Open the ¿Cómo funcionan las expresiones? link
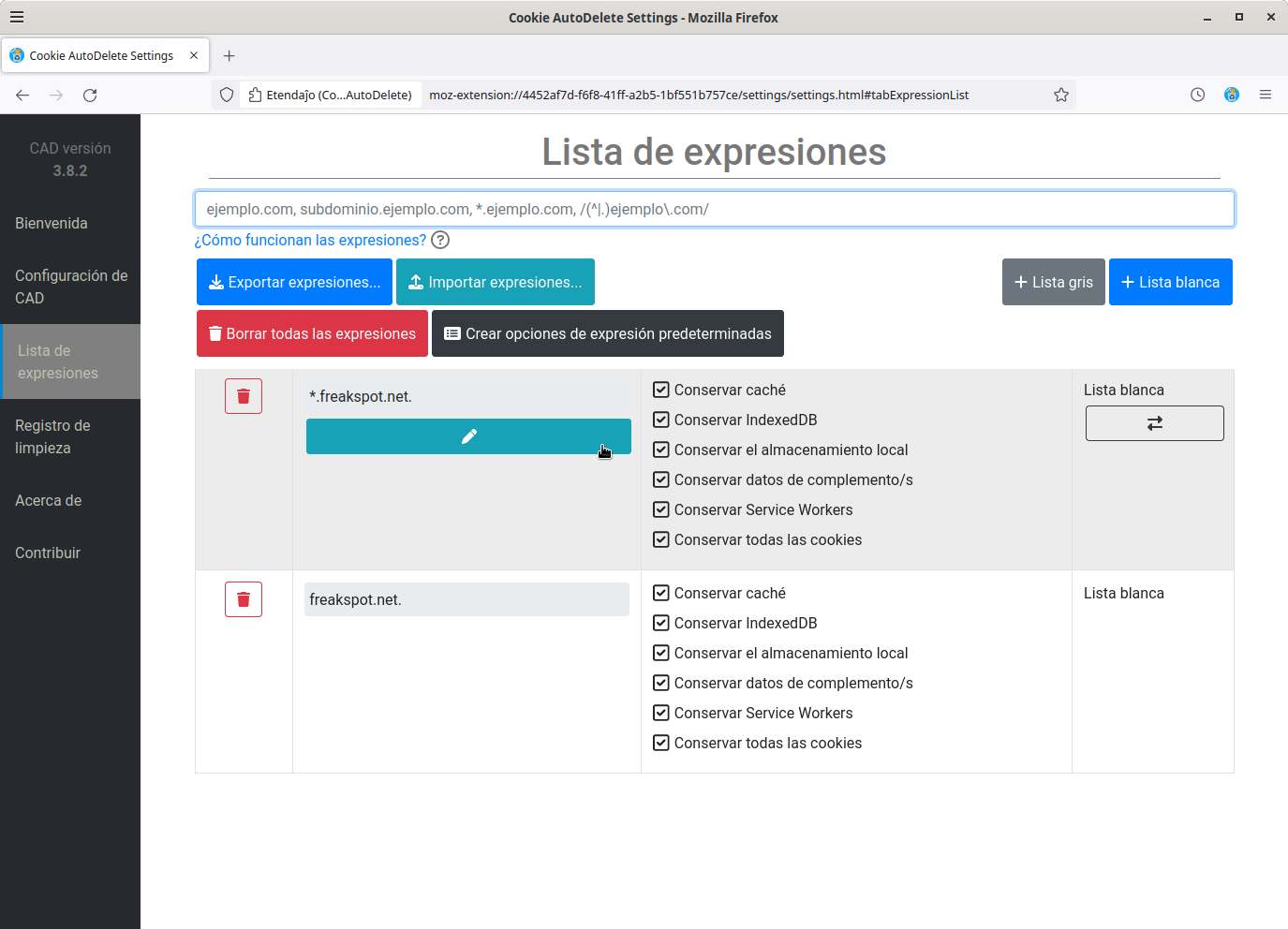The image size is (1288, 929). coord(310,241)
